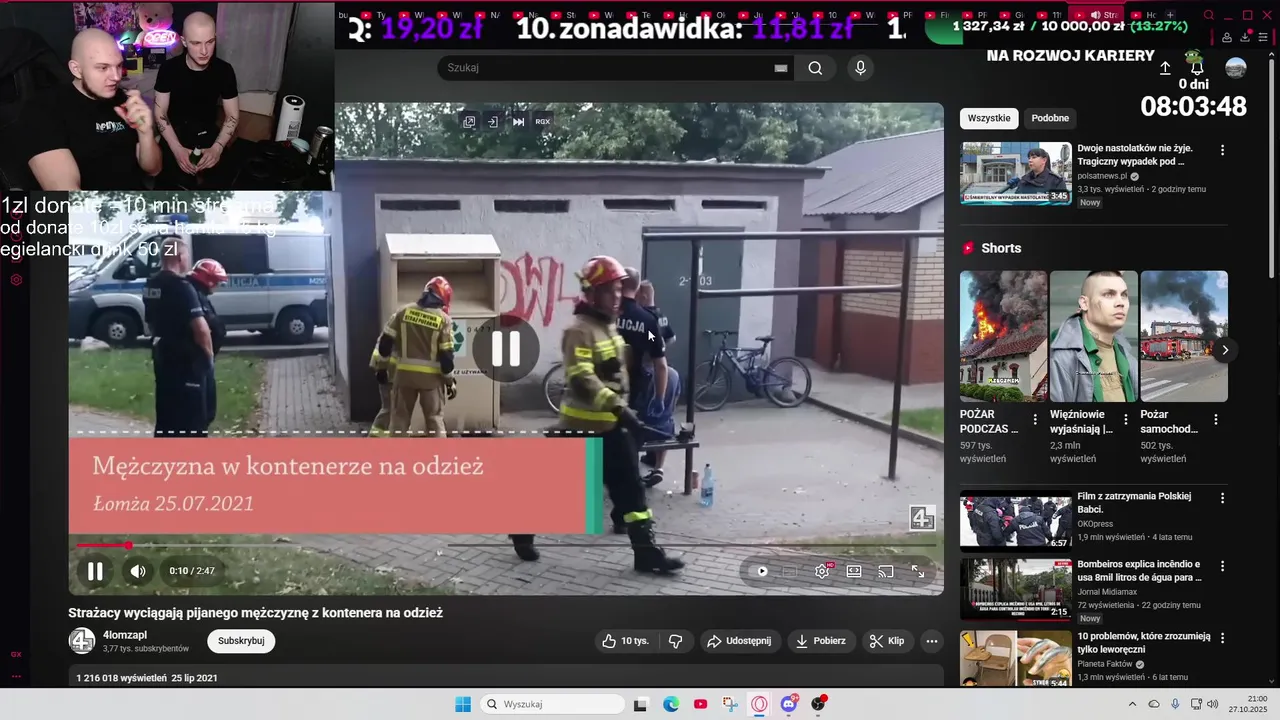1280x720 pixels.
Task: Click the magnifier search button
Action: tap(815, 68)
